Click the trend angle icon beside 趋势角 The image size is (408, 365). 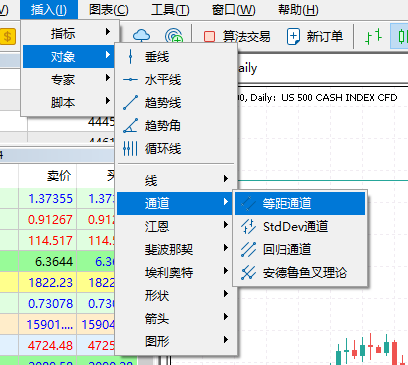tap(130, 125)
